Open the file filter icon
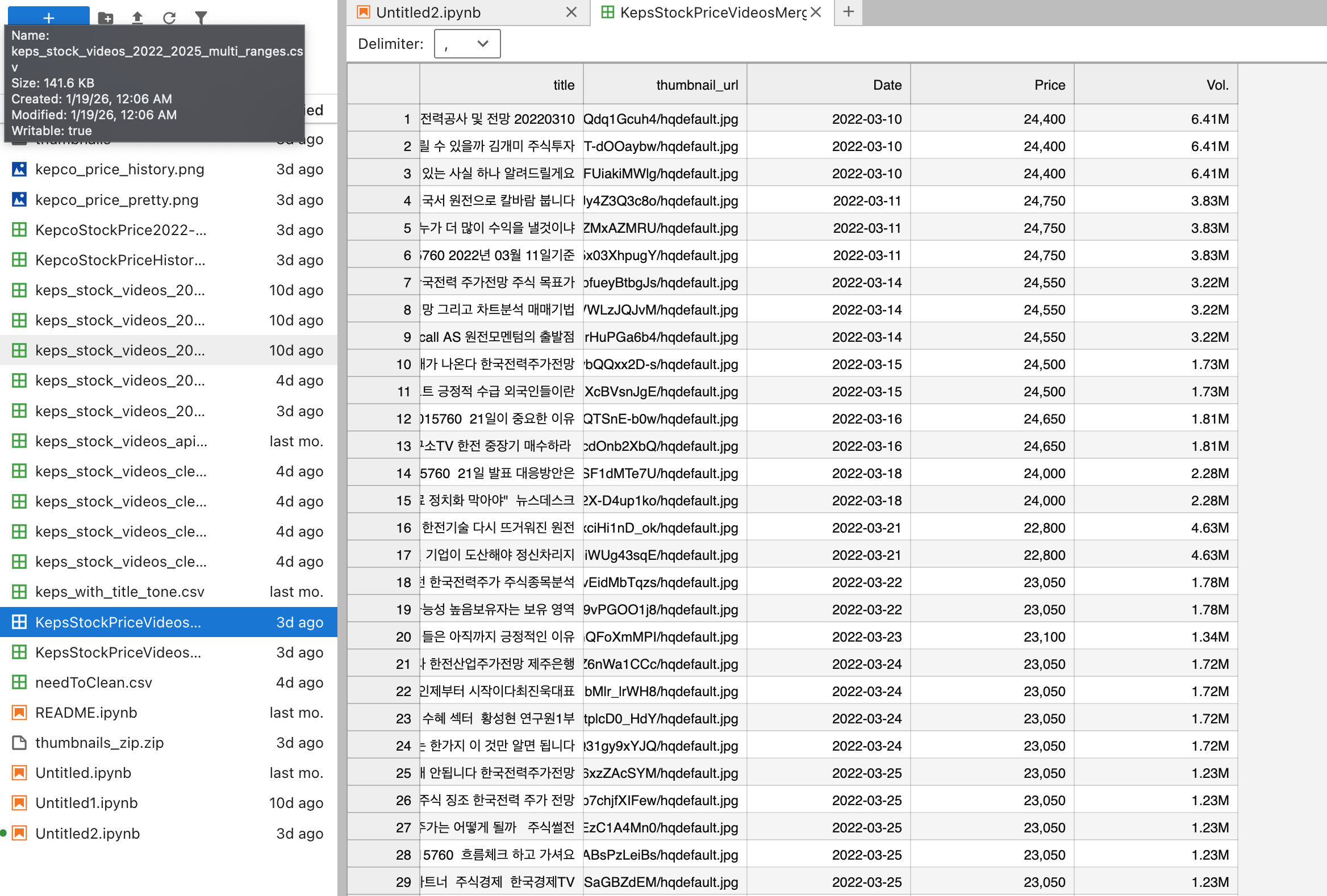This screenshot has width=1327, height=896. coord(201,18)
